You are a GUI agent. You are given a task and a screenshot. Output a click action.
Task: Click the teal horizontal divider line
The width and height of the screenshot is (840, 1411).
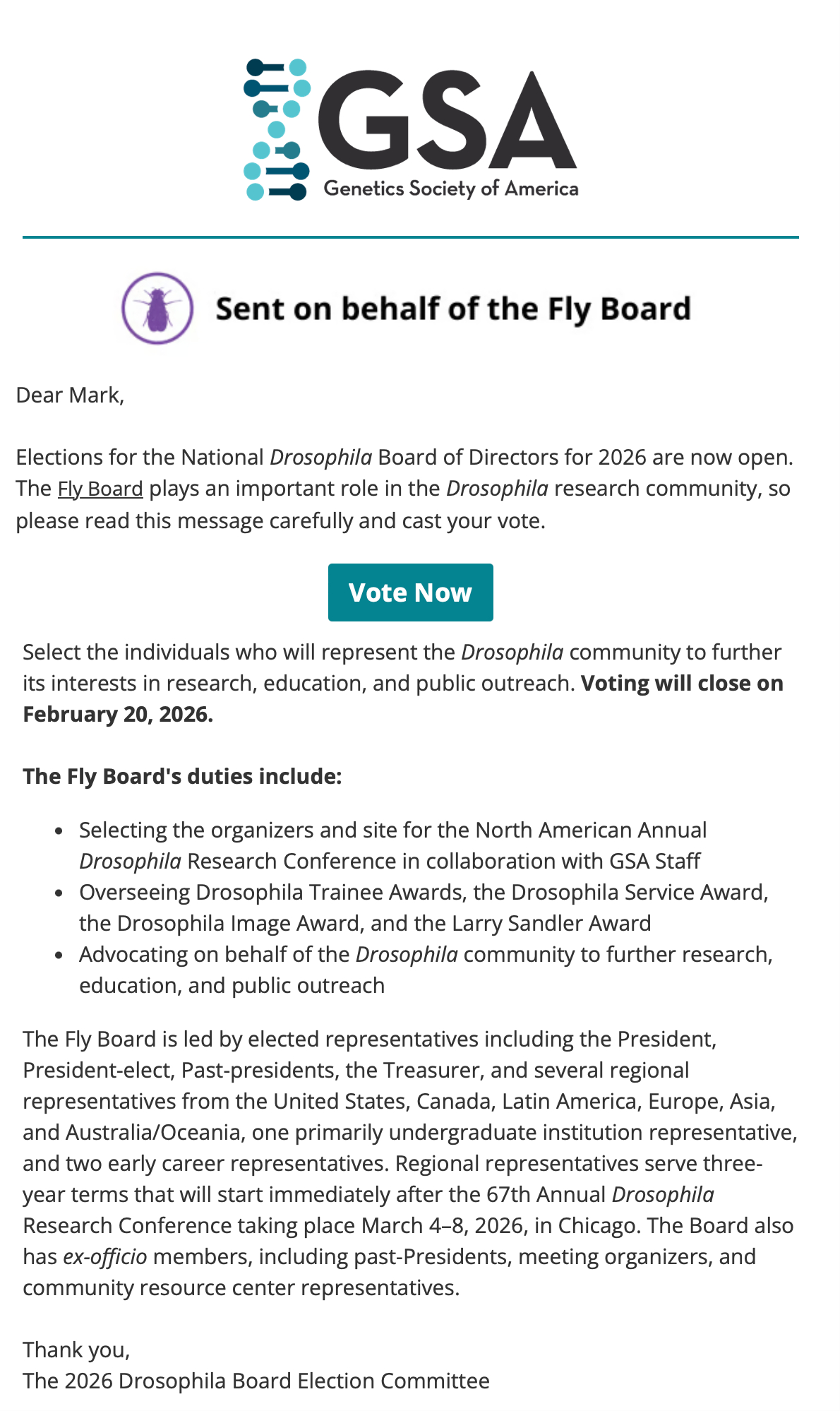coord(410,237)
